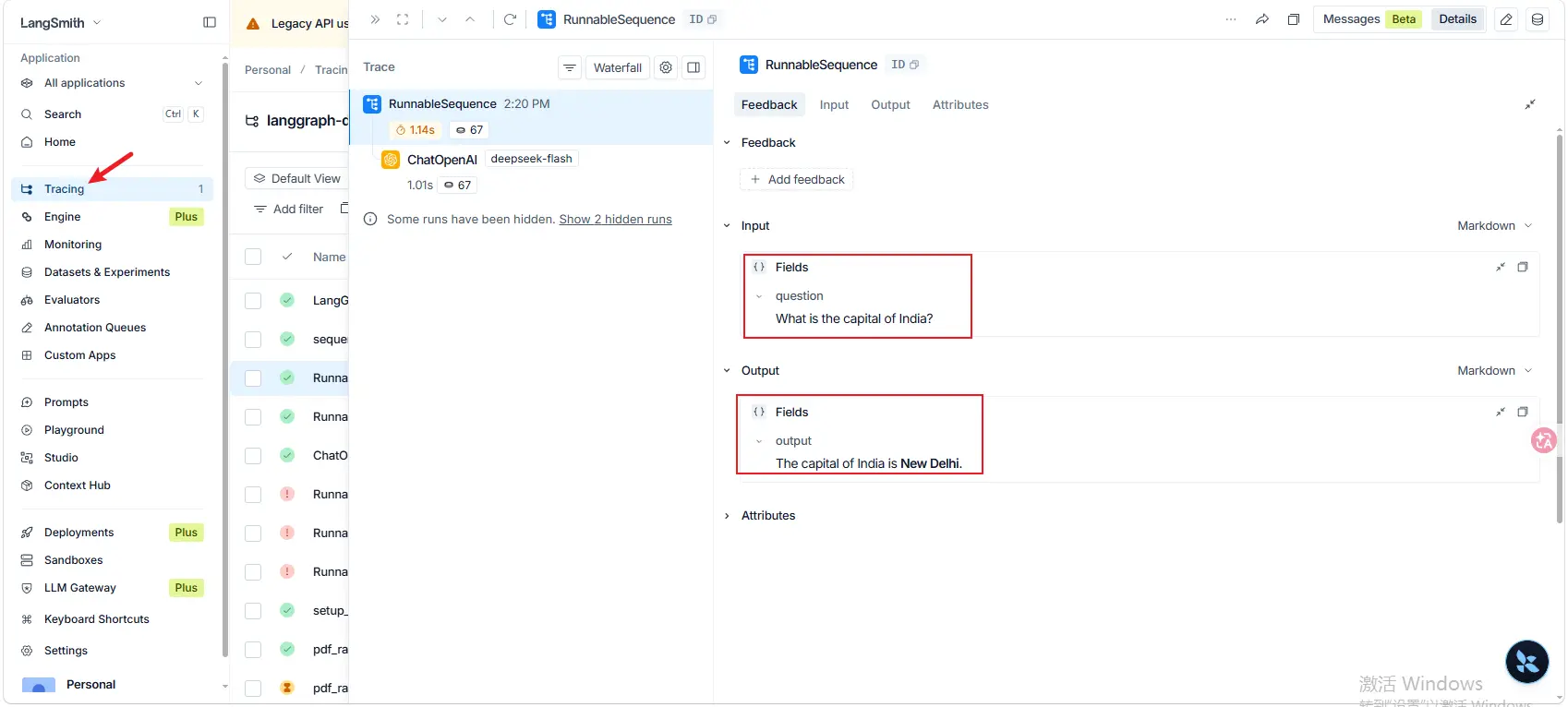The height and width of the screenshot is (707, 1568).
Task: Click the Waterfall view button
Action: pos(618,67)
